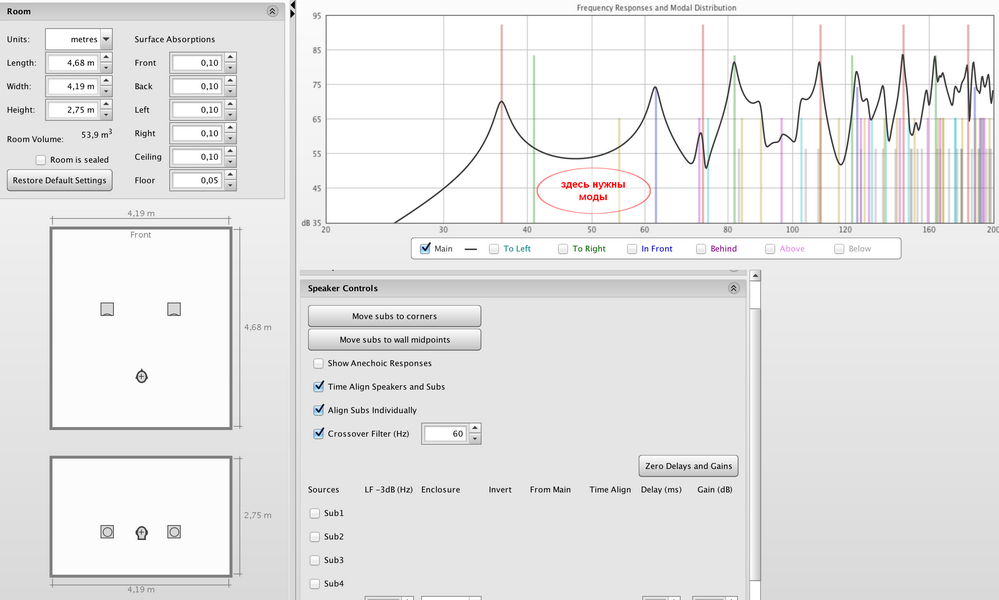Viewport: 999px width, 600px height.
Task: Click Zero Delays and Gains button
Action: coord(688,466)
